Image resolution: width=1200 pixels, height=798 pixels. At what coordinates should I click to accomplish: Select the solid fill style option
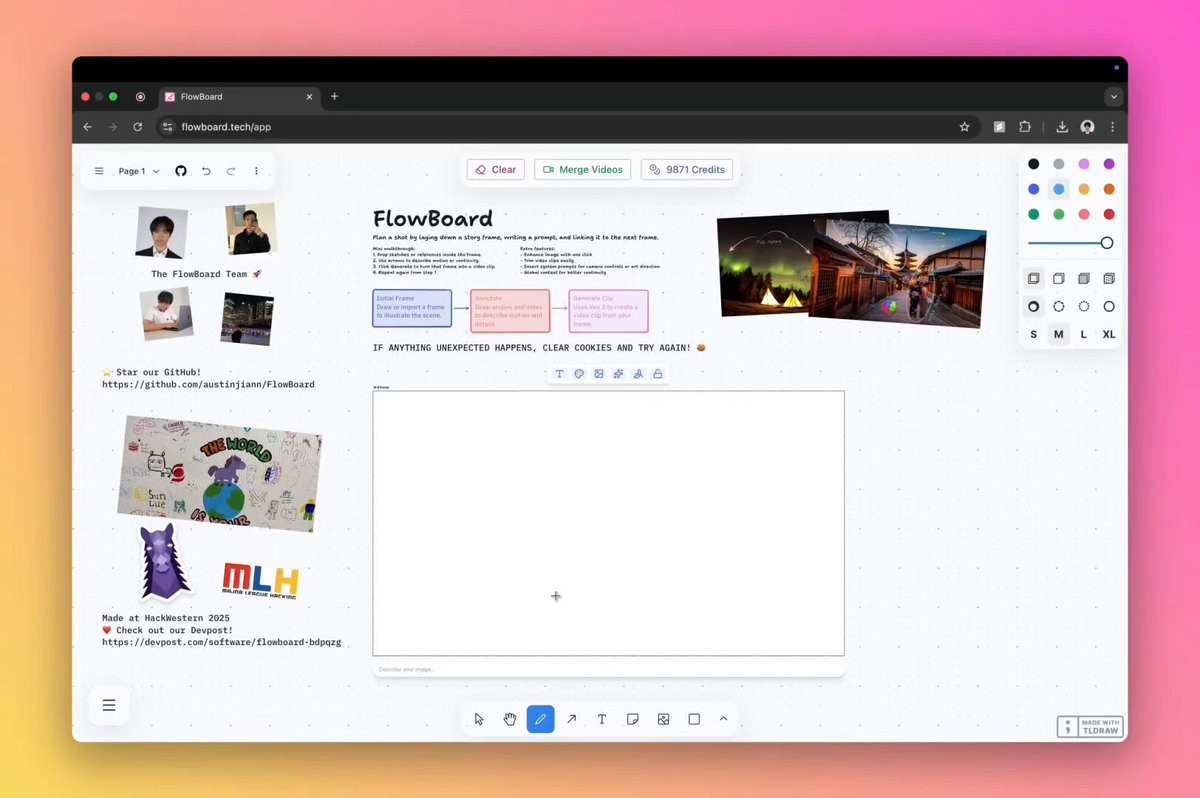click(x=1084, y=279)
